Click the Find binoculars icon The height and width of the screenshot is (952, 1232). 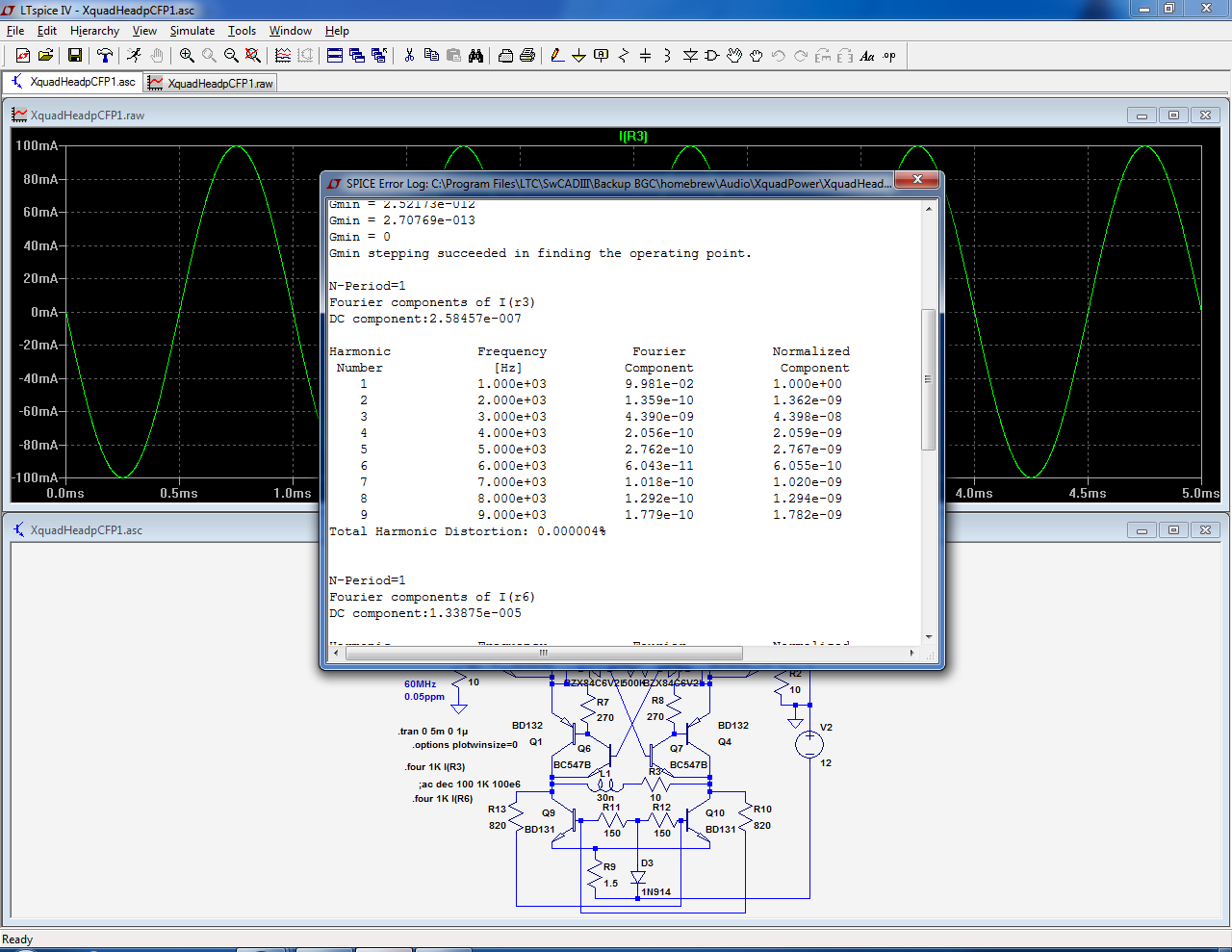[x=475, y=56]
